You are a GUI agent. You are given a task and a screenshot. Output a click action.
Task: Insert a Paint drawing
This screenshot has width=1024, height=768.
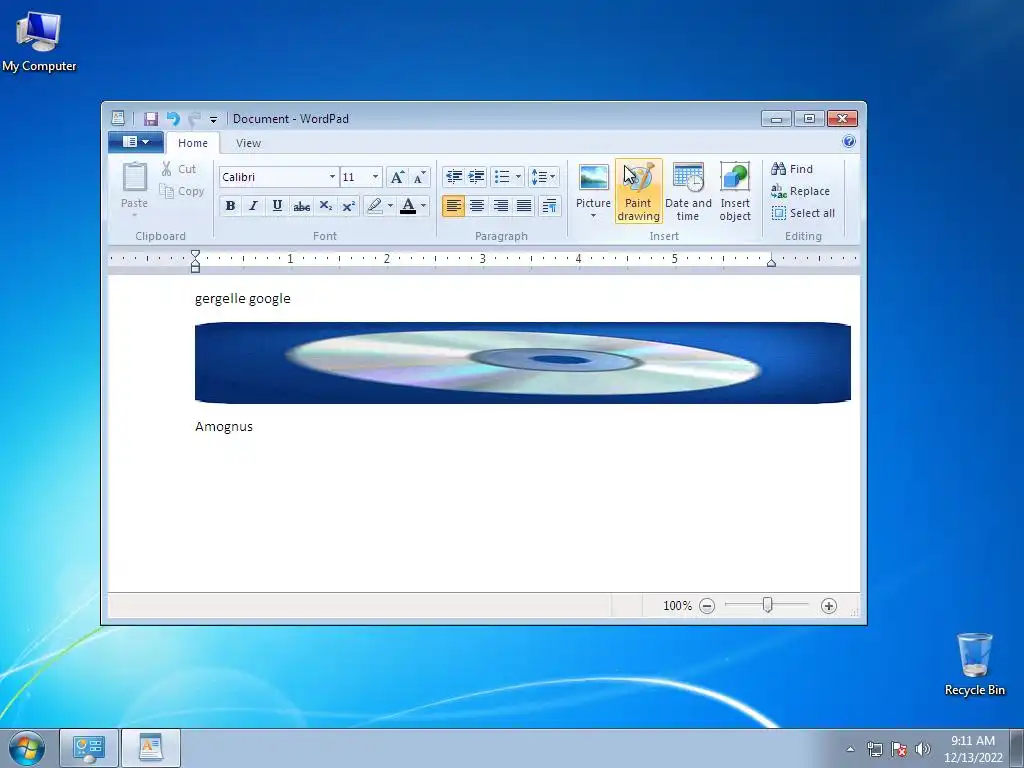point(638,191)
